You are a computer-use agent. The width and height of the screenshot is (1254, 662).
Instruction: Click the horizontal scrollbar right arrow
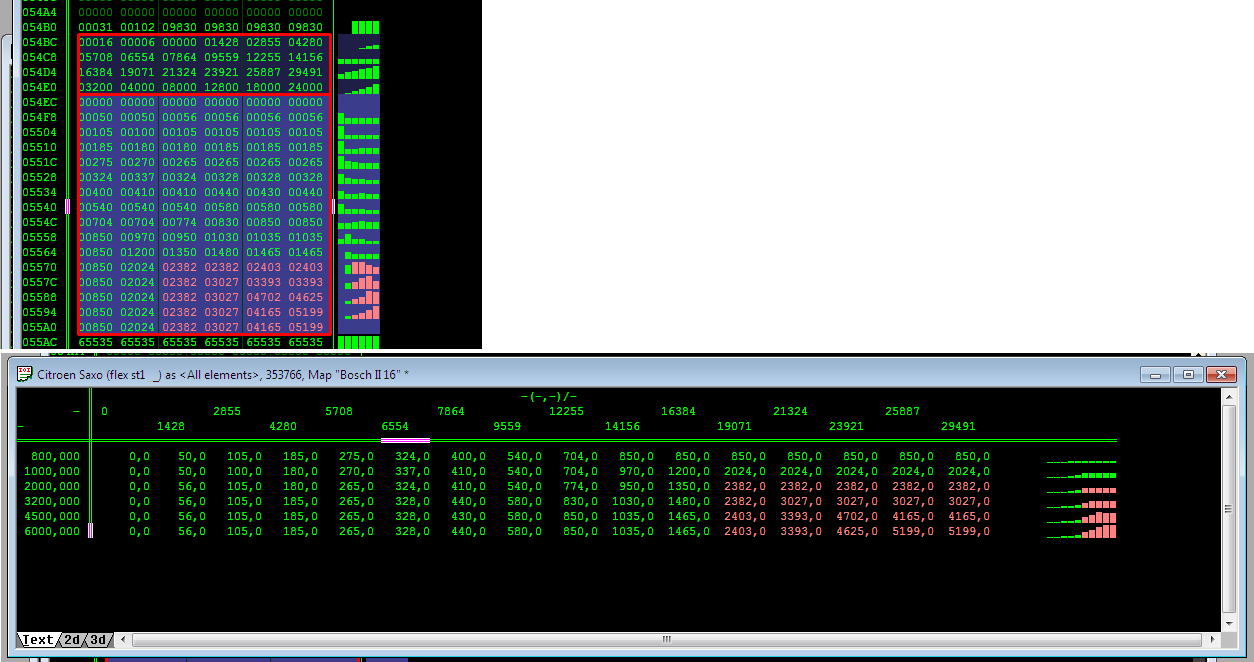(x=1211, y=640)
